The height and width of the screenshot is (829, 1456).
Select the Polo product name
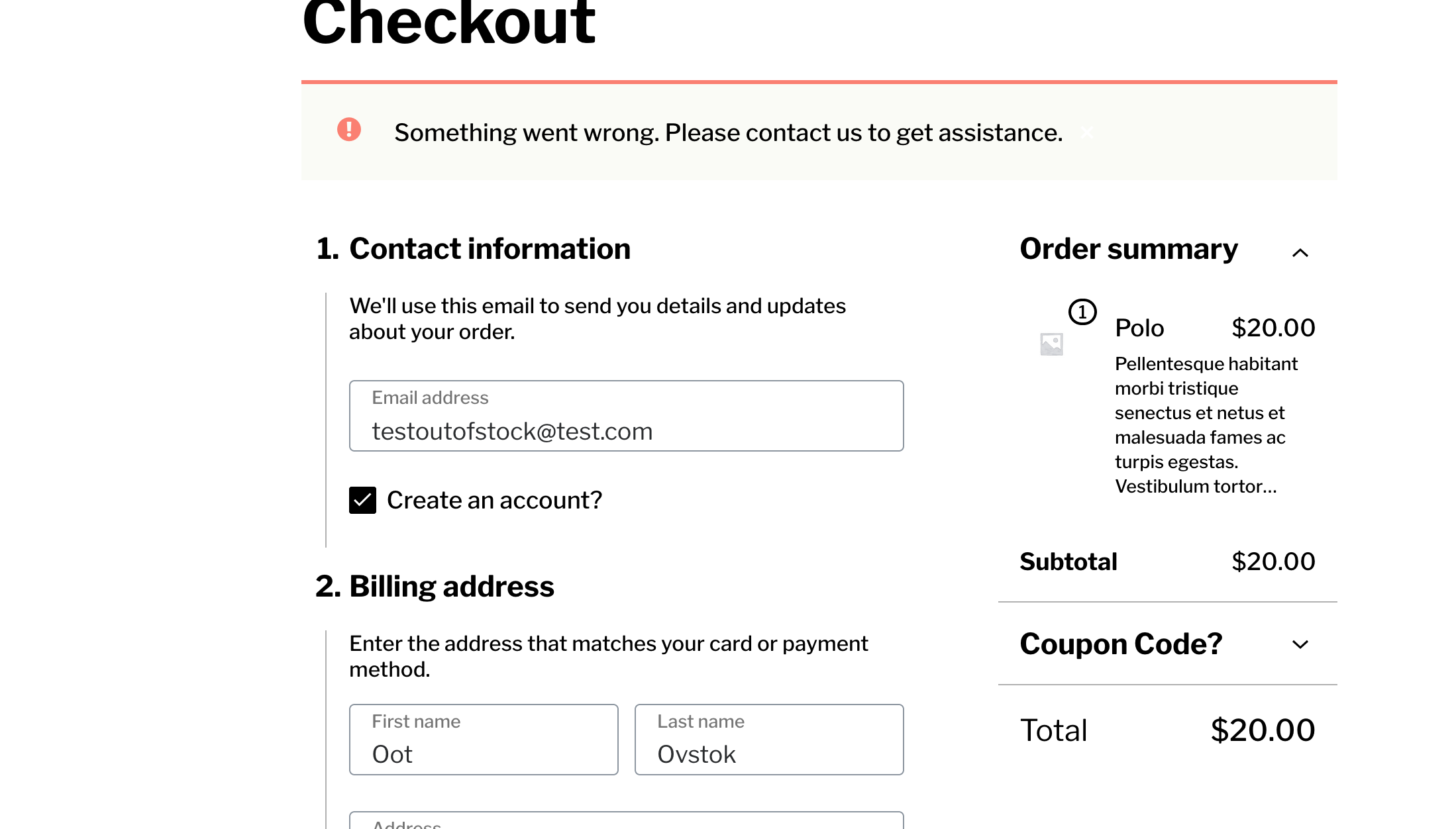coord(1139,327)
